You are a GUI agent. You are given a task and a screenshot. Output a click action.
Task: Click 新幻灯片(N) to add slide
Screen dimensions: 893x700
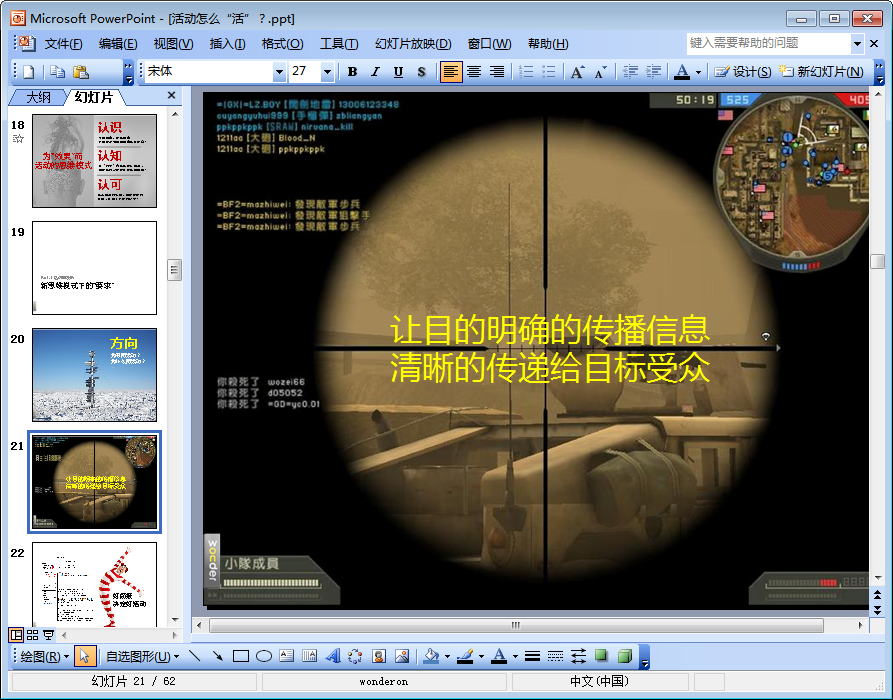pos(821,72)
